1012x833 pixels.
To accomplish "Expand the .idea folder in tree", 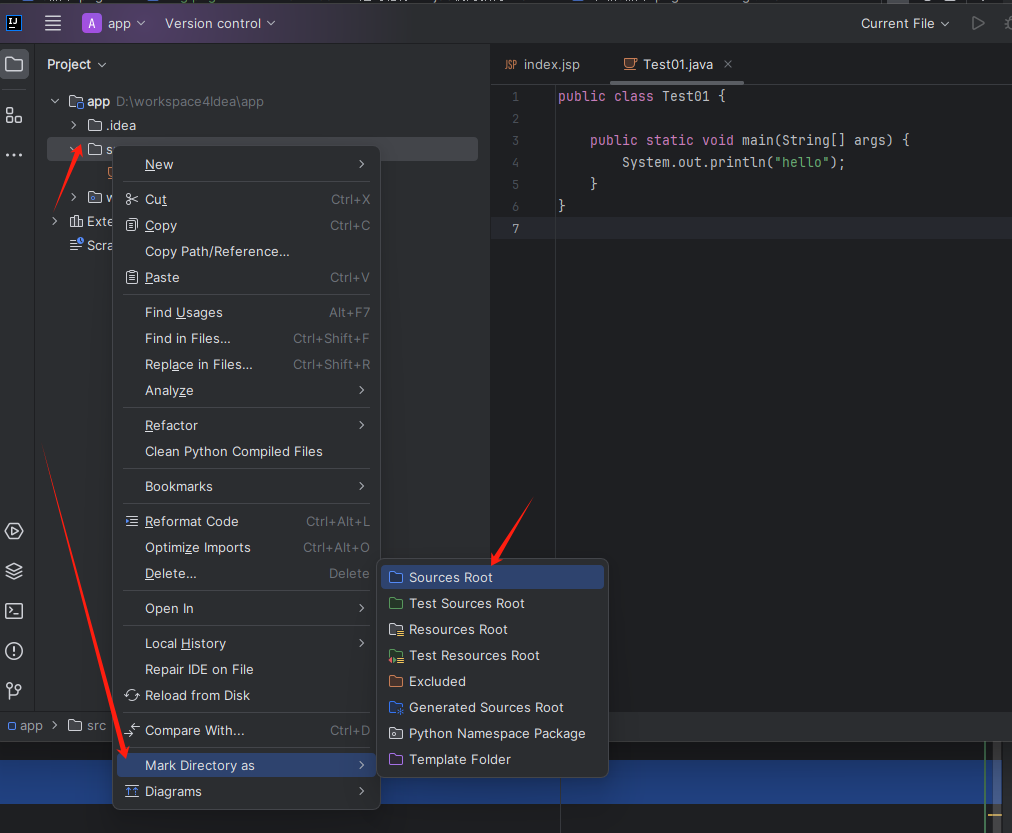I will click(x=74, y=125).
